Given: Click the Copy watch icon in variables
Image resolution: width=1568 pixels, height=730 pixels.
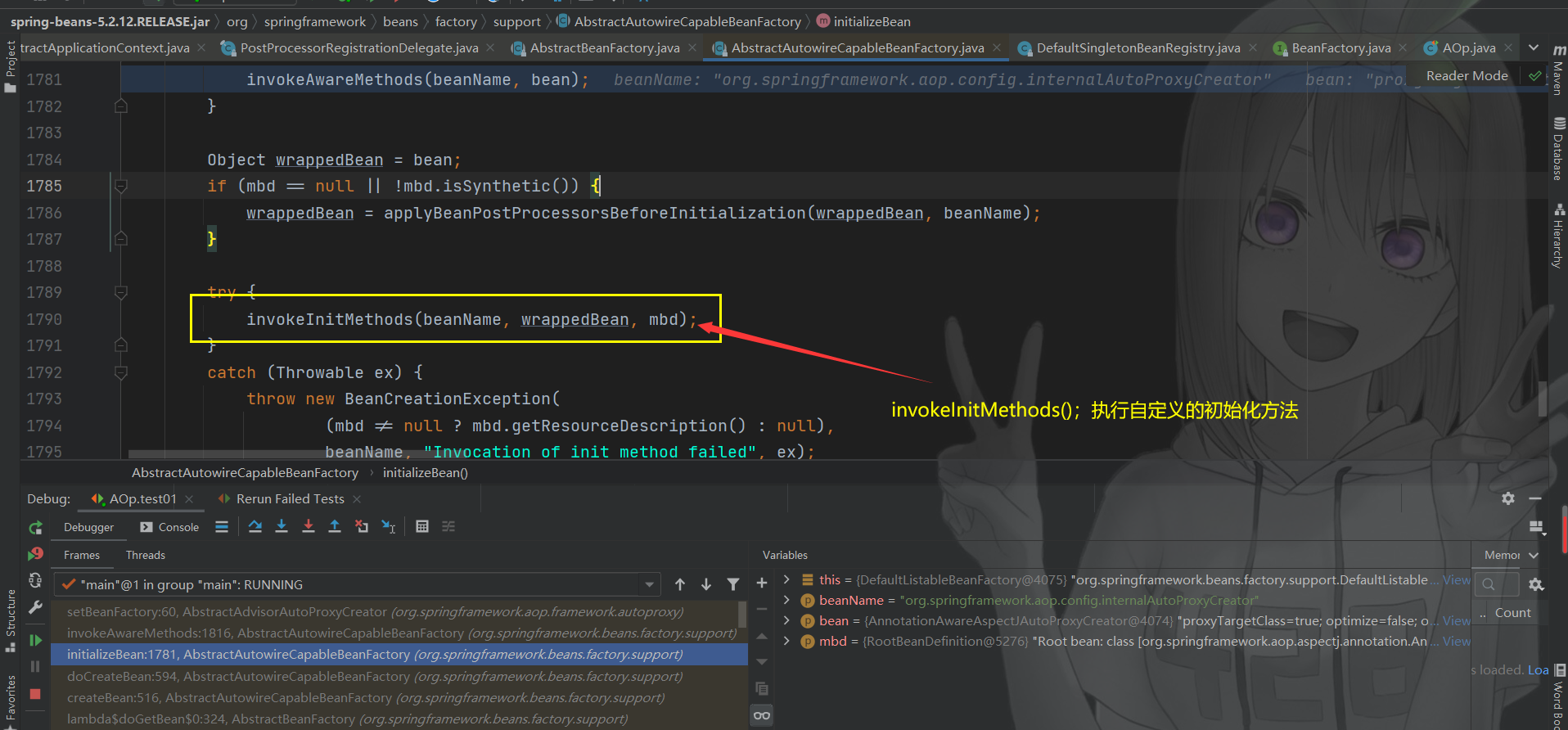Looking at the screenshot, I should (762, 688).
